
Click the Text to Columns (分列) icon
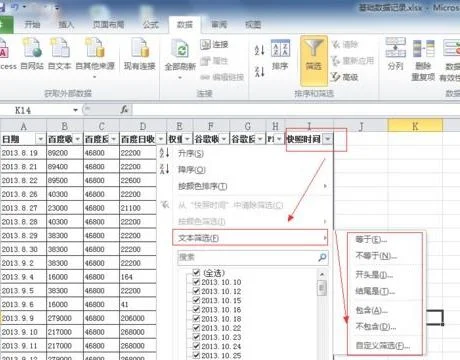click(395, 47)
